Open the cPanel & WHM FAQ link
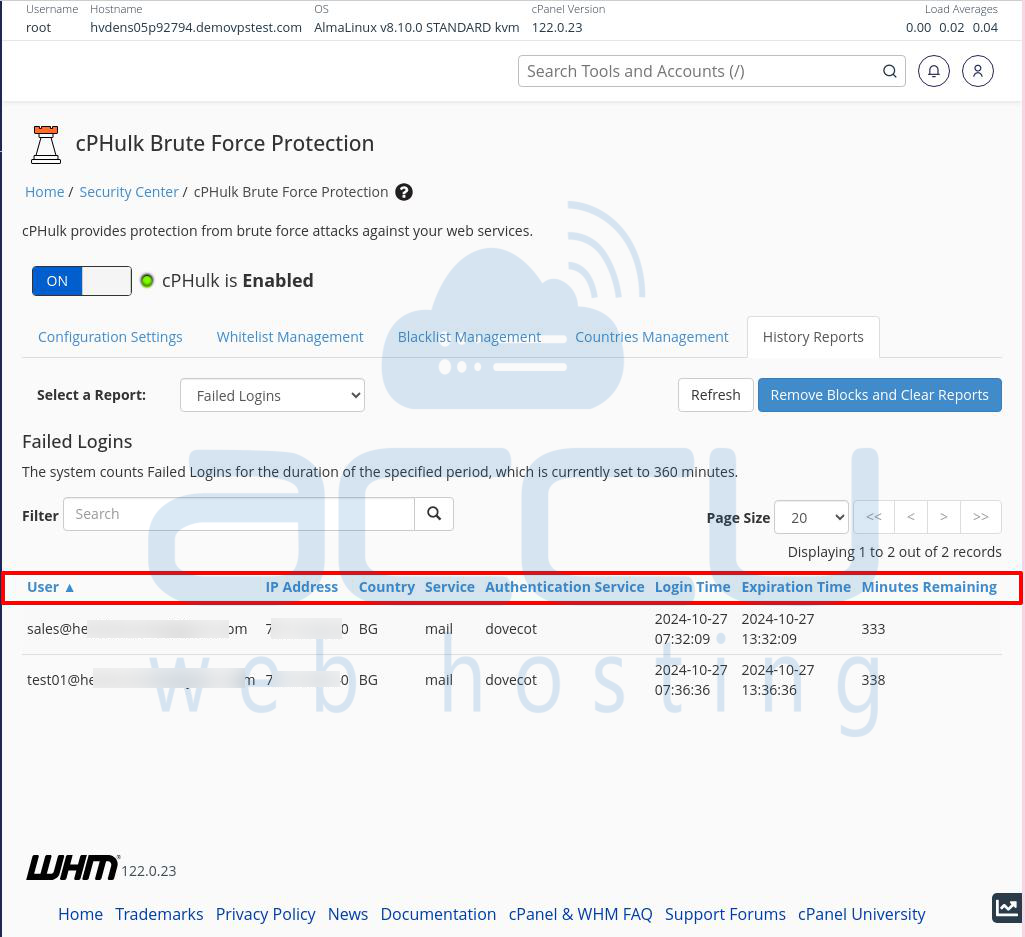This screenshot has height=937, width=1025. tap(580, 914)
